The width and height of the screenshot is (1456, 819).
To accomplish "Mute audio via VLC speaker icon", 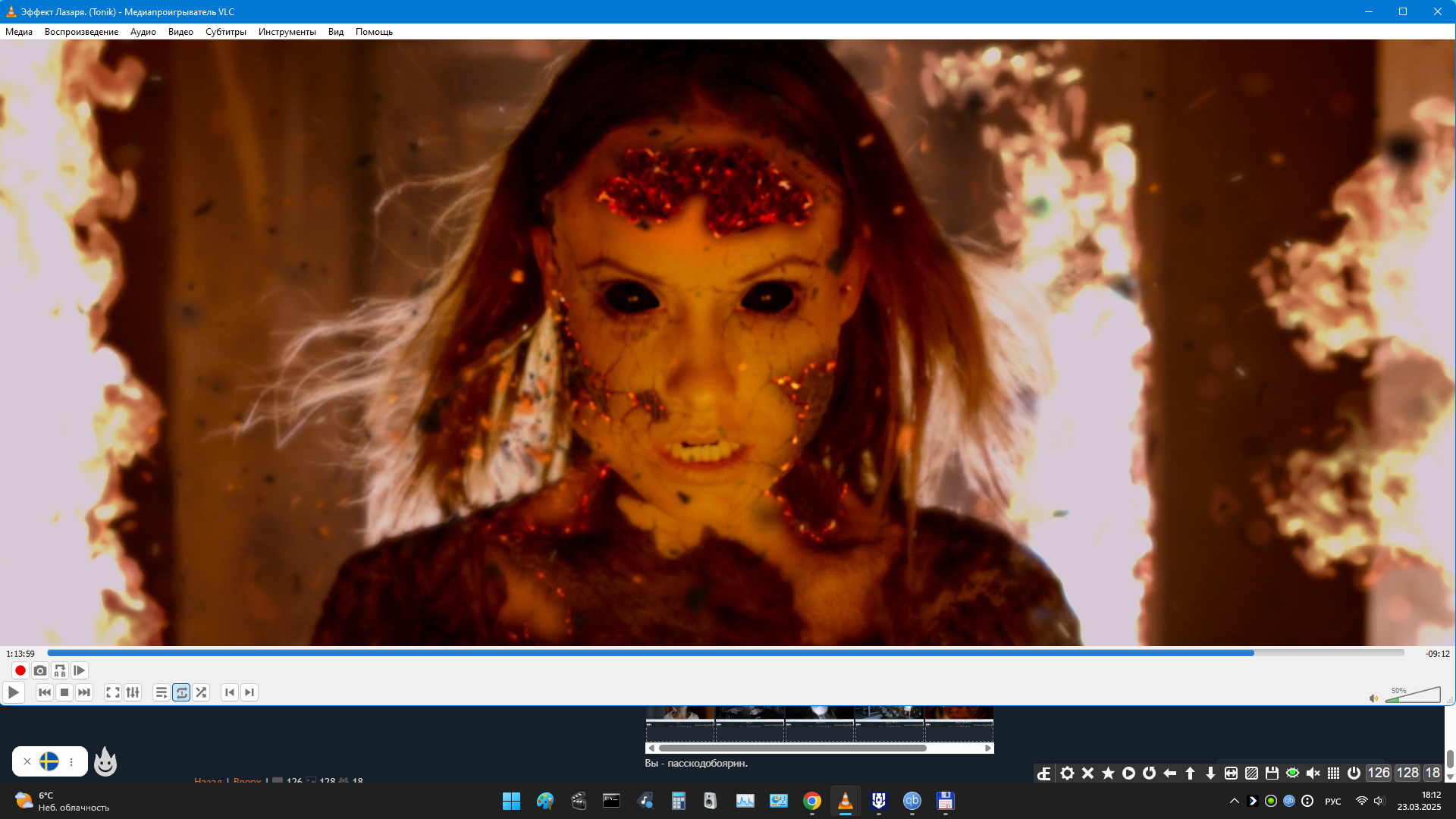I will pos(1373,698).
